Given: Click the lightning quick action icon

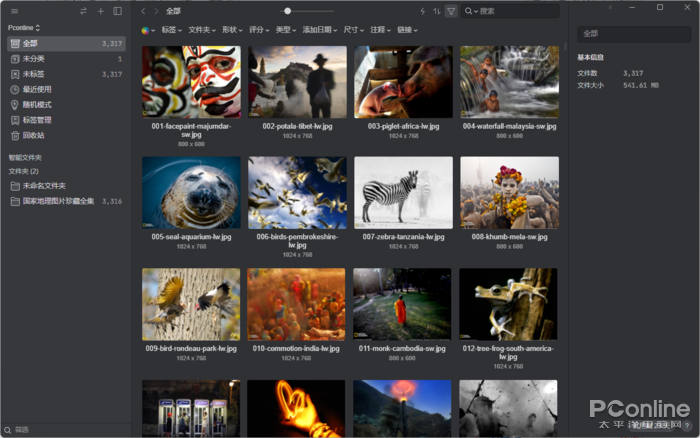Looking at the screenshot, I should [422, 11].
